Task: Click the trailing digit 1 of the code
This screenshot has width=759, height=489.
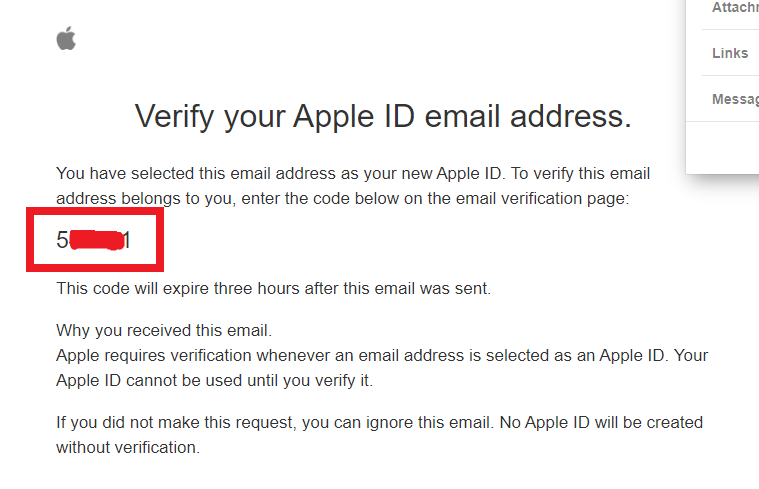Action: [126, 241]
